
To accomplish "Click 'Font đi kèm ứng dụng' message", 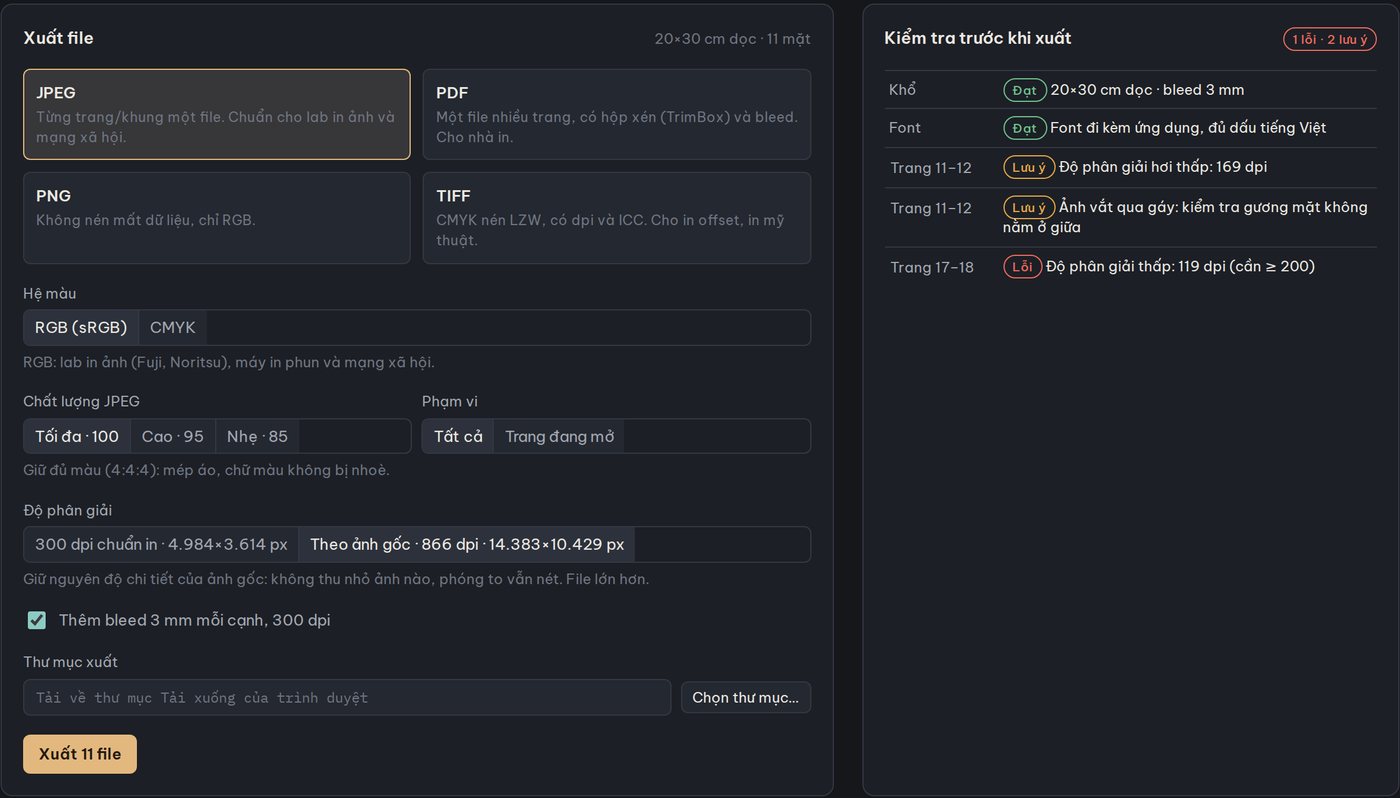I will coord(1188,128).
